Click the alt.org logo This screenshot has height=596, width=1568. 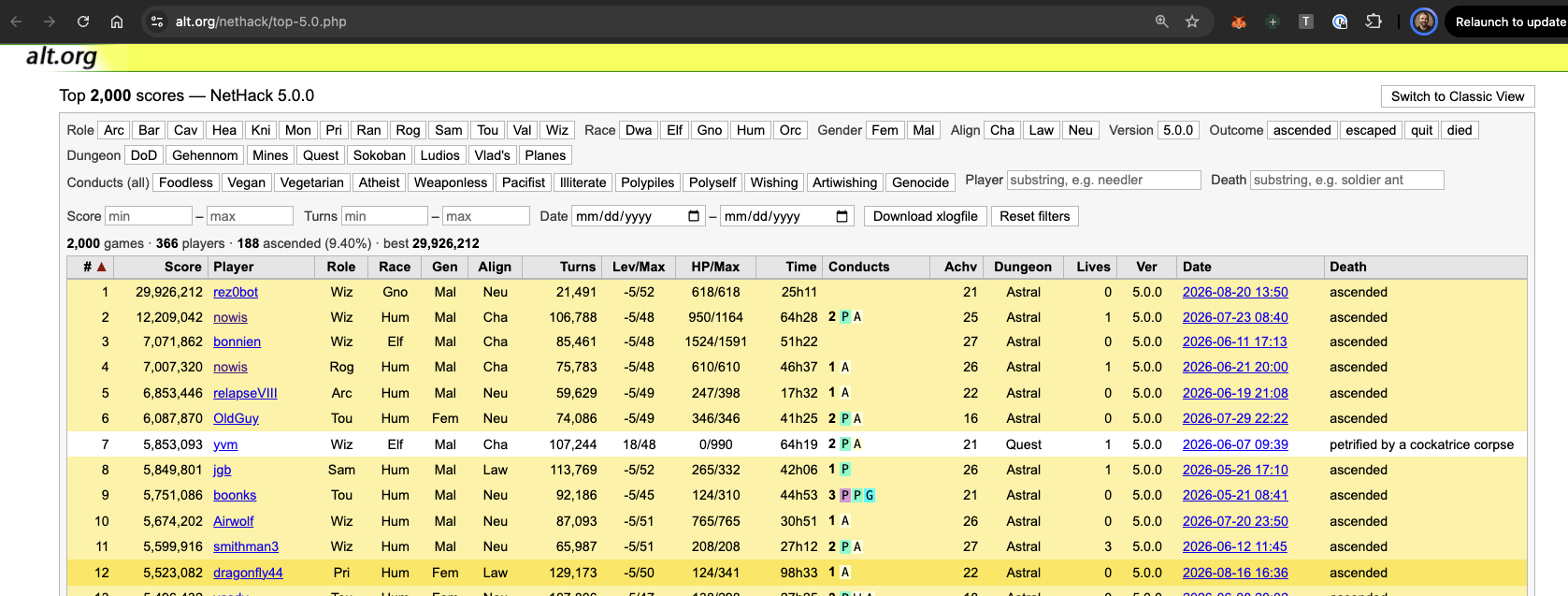tap(62, 56)
